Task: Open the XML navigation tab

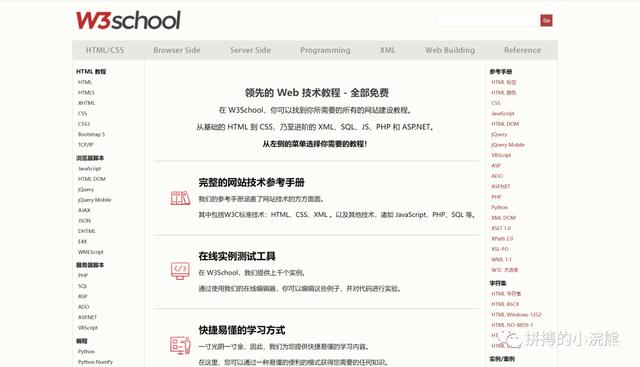Action: pos(387,50)
